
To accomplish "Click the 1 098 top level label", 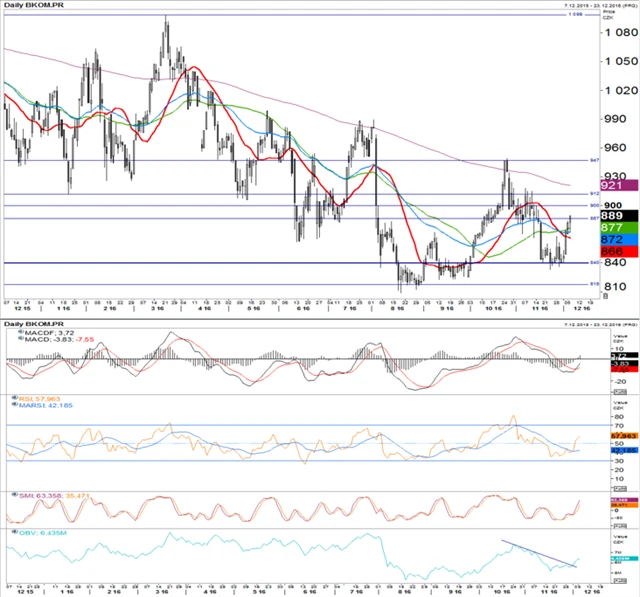I will pos(576,15).
